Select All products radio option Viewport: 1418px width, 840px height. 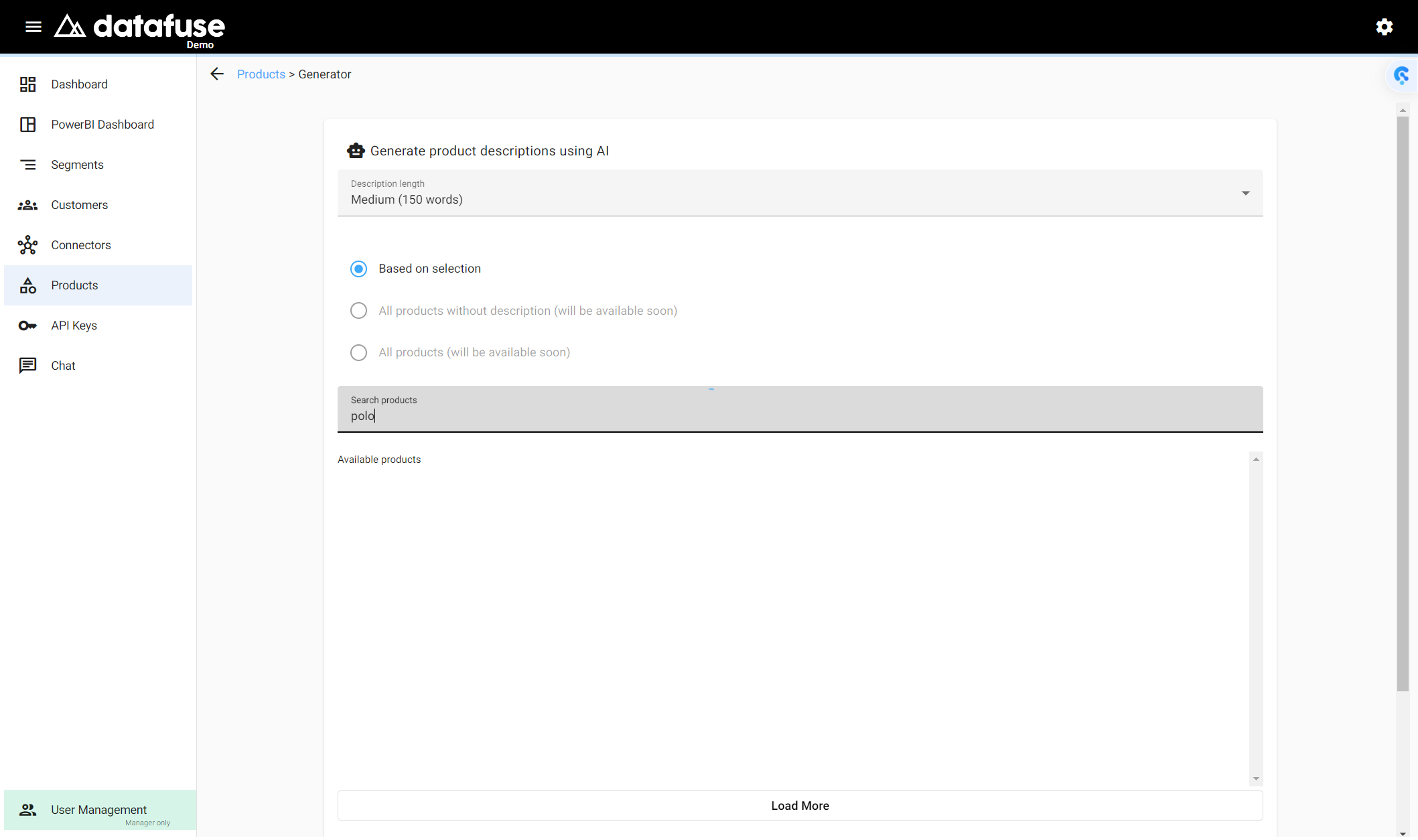(358, 352)
